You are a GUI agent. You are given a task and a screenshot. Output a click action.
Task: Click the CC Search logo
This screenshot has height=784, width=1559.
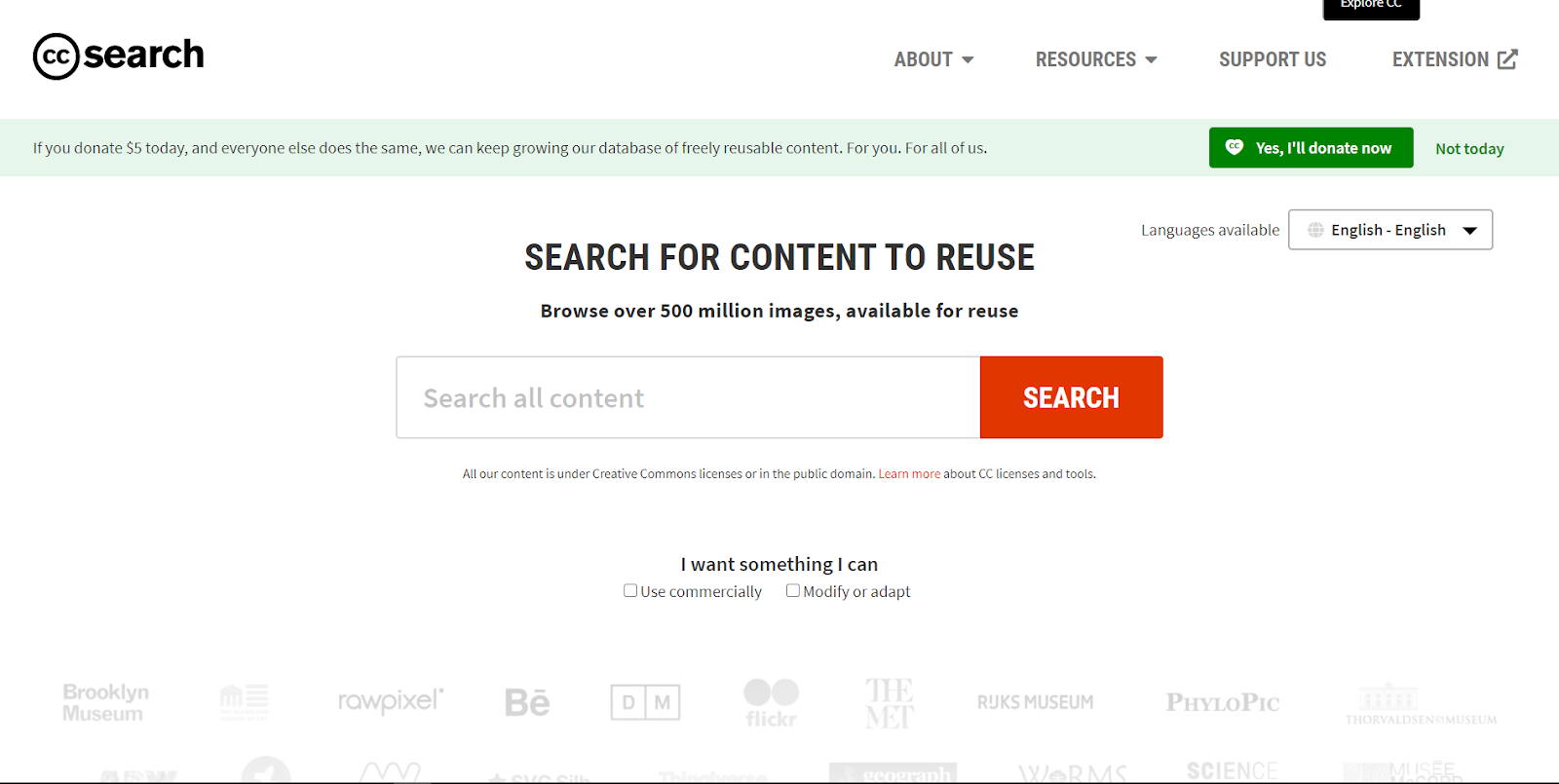click(119, 56)
